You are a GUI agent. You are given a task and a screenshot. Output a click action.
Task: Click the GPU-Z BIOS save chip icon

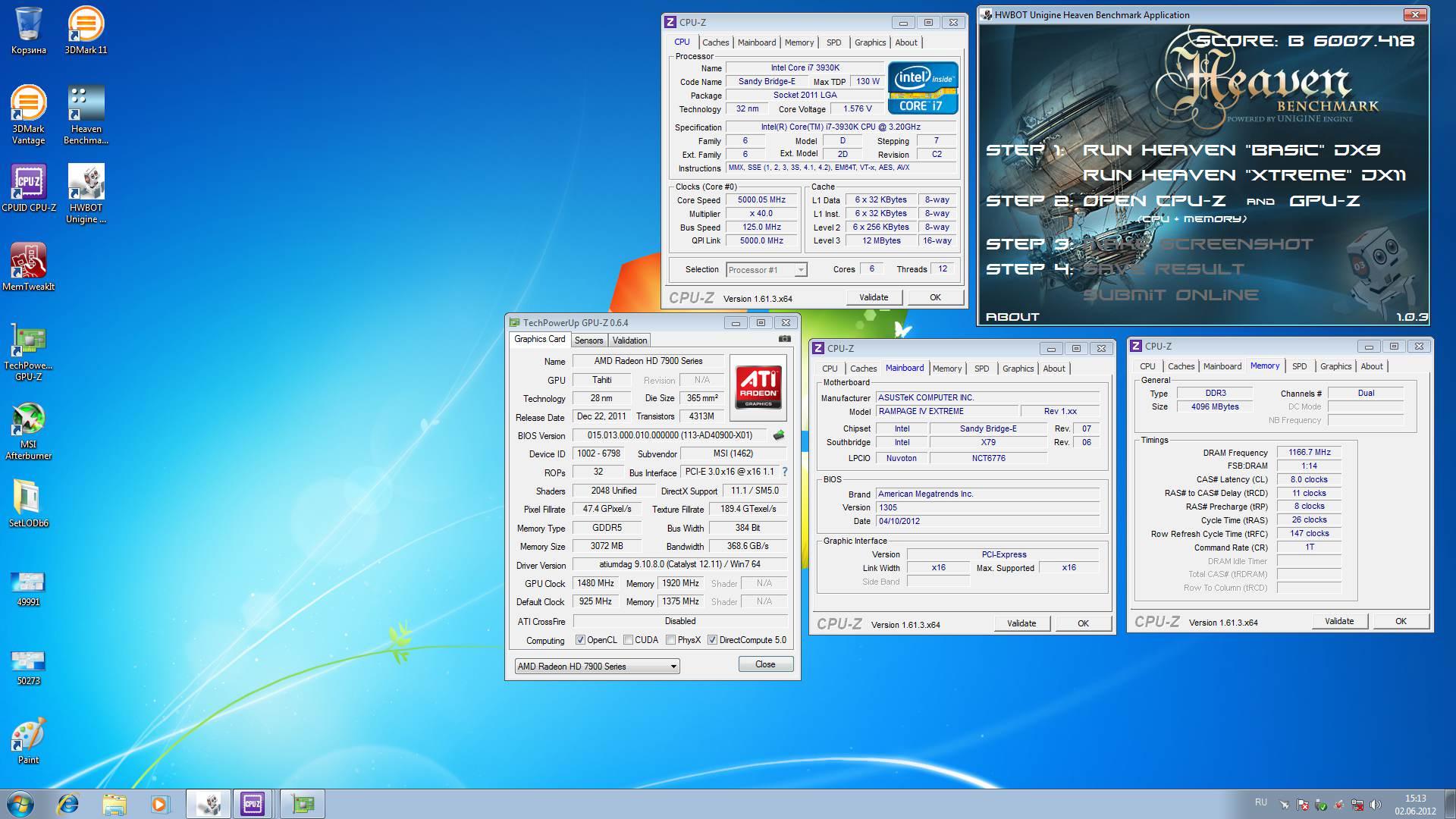tap(778, 435)
